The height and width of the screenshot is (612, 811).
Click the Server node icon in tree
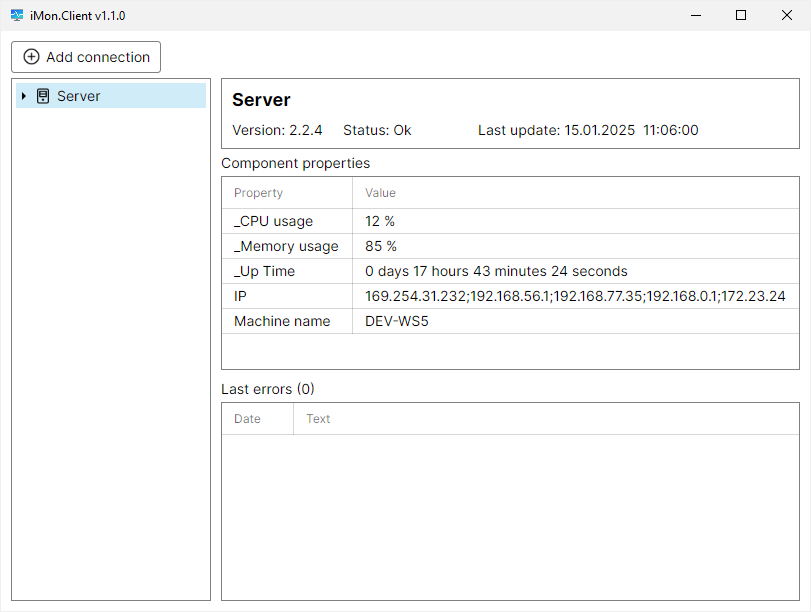[43, 96]
